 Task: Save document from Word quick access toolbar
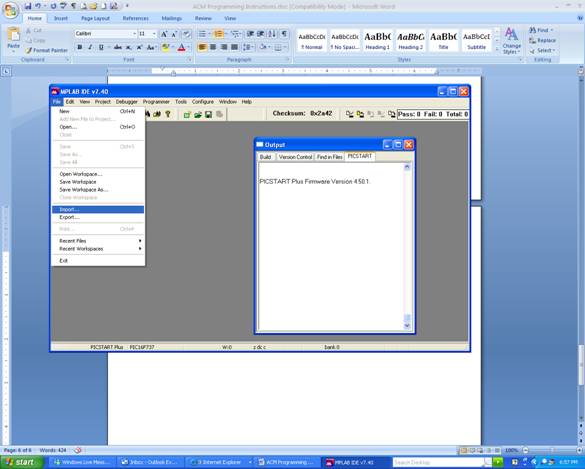[x=28, y=6]
